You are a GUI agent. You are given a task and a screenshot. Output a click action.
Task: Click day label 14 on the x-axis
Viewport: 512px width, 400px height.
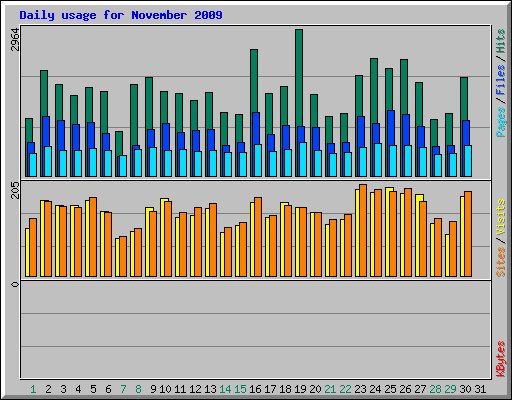click(225, 389)
